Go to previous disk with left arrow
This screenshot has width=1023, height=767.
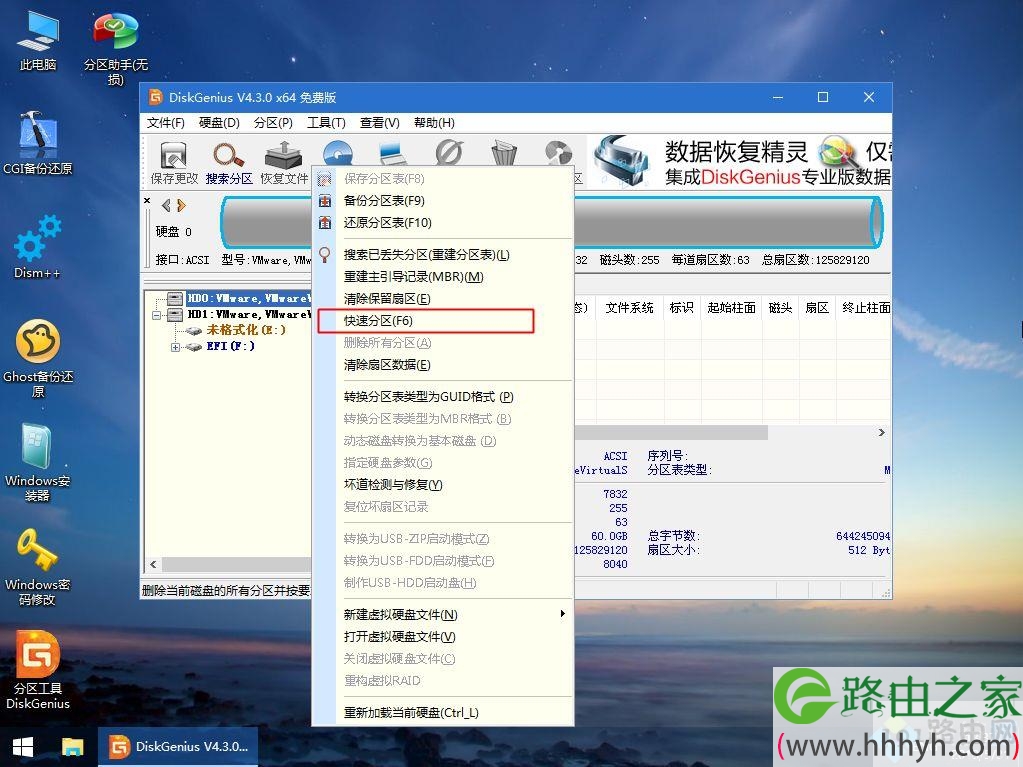coord(166,205)
